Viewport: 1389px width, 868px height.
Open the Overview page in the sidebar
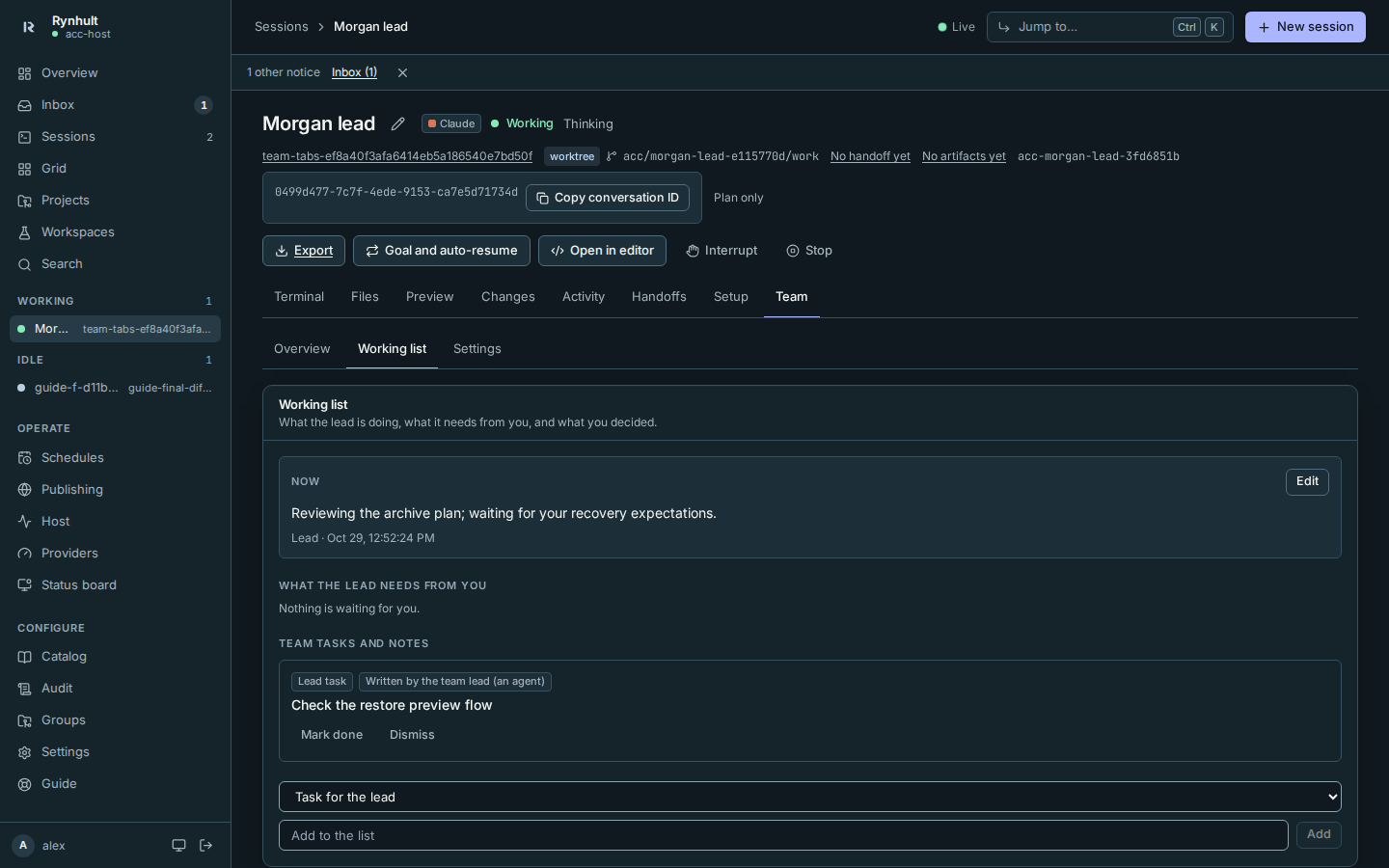[116, 73]
